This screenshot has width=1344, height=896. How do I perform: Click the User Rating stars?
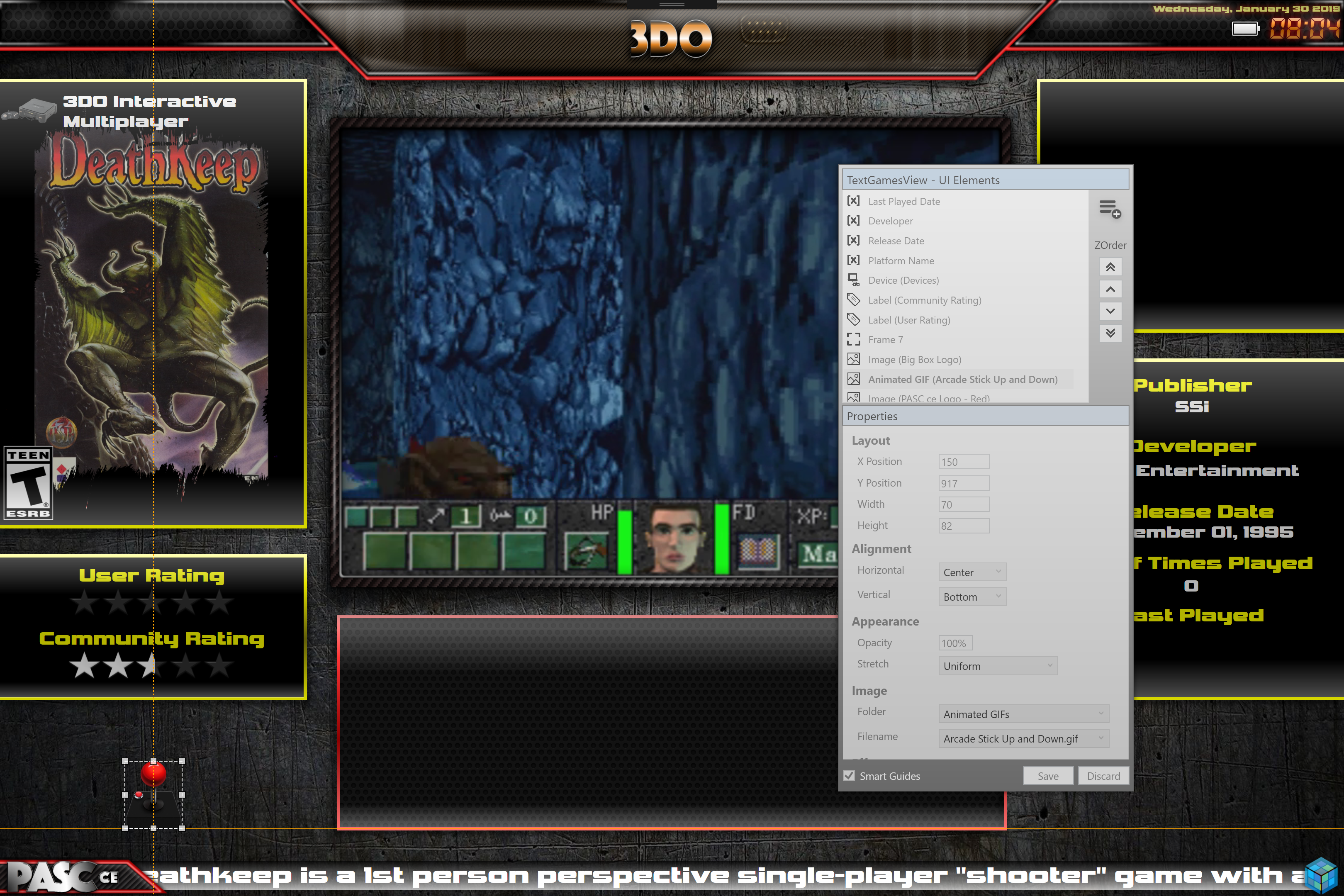pyautogui.click(x=151, y=602)
